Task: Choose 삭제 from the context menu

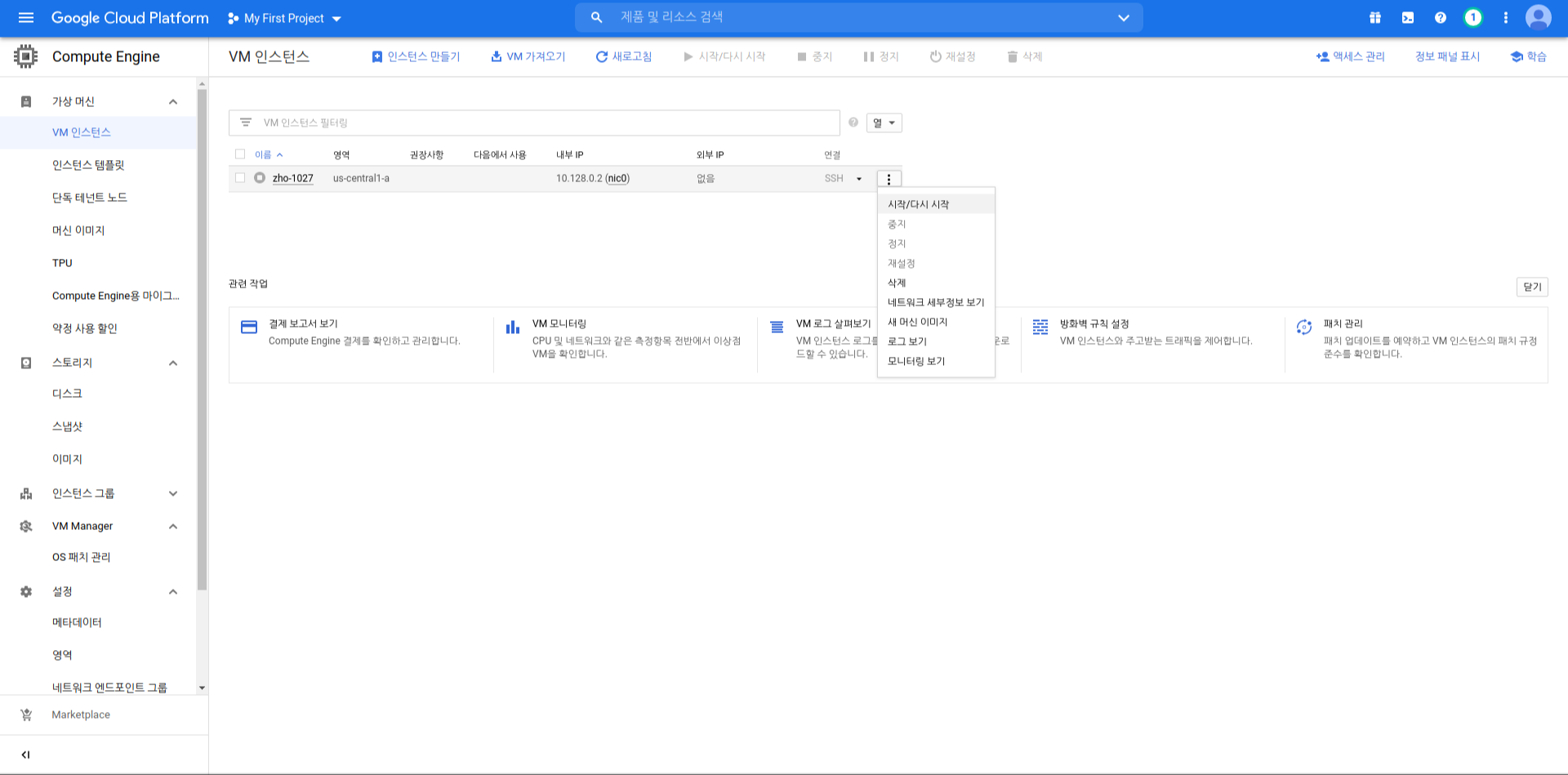Action: click(936, 283)
